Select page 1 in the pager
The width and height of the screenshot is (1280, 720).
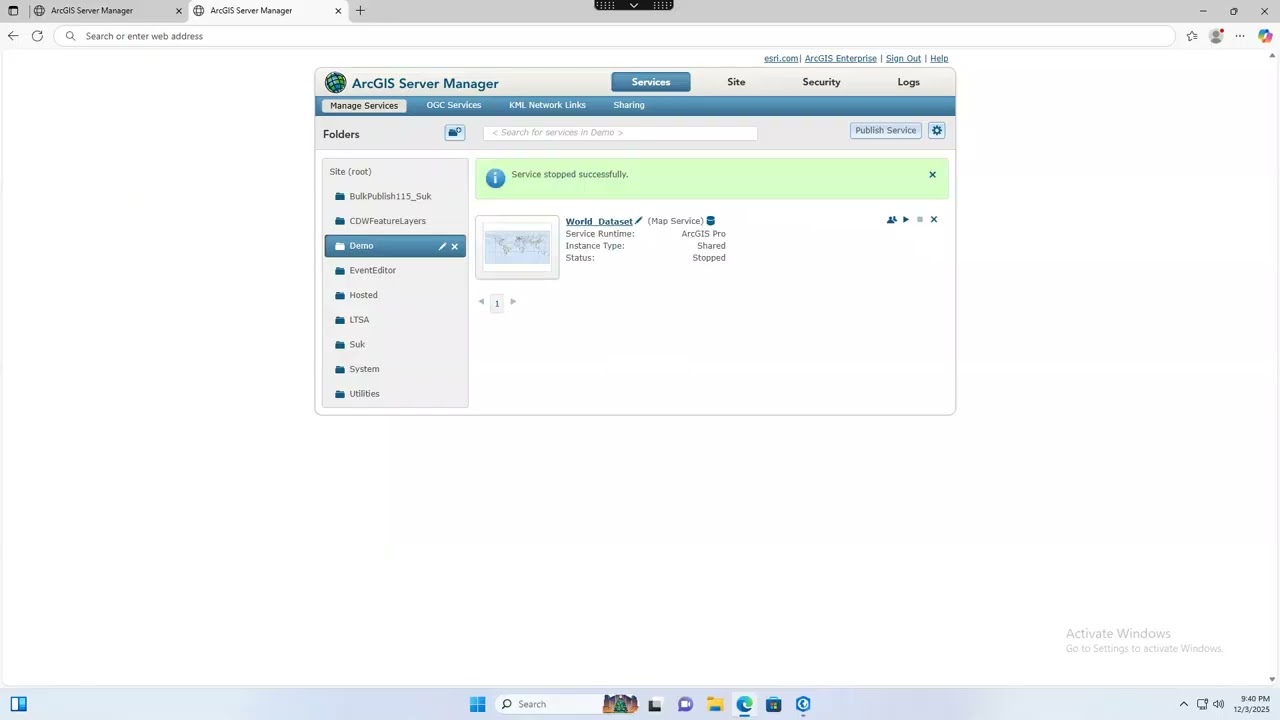click(497, 303)
